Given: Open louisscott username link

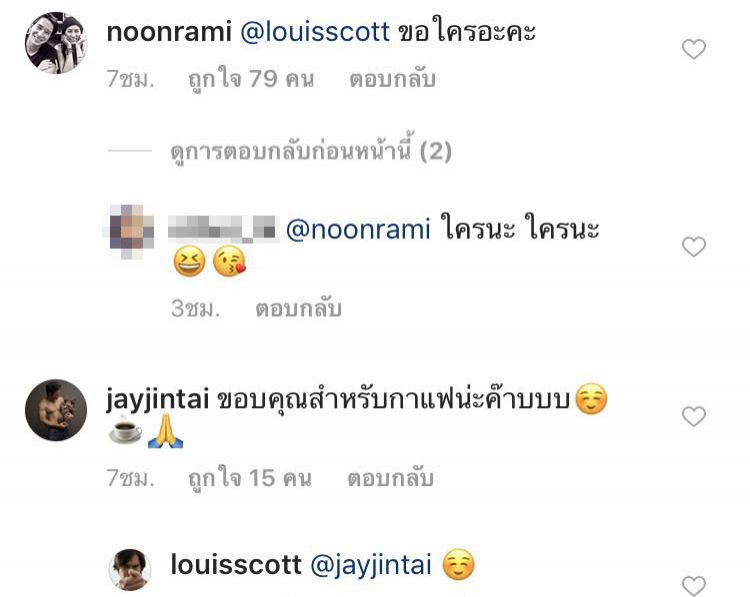Looking at the screenshot, I should coord(236,564).
